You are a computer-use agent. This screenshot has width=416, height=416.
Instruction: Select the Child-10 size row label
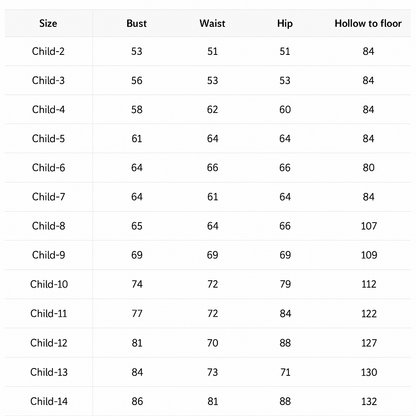tap(49, 284)
